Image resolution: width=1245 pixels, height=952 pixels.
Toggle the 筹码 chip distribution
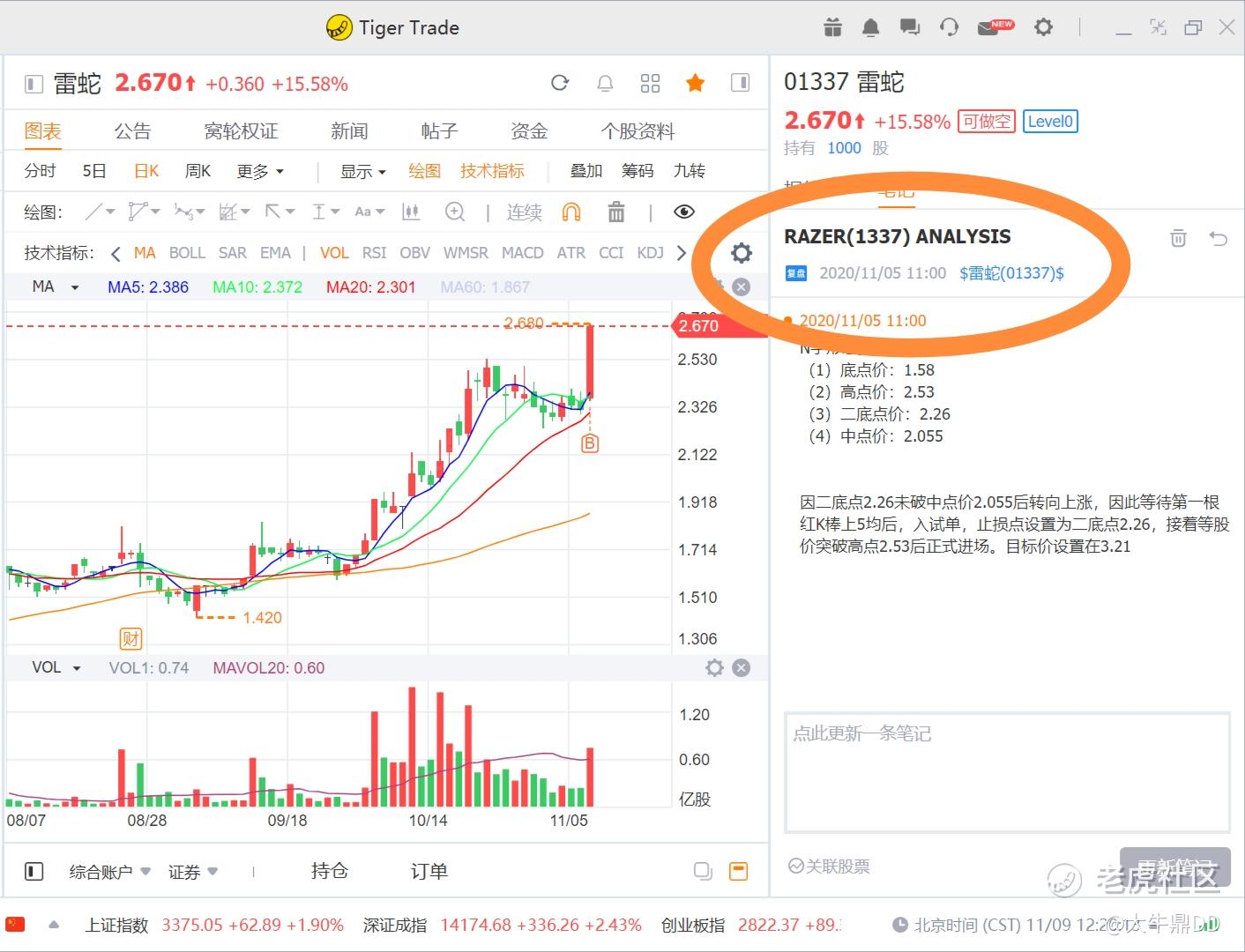click(x=637, y=171)
